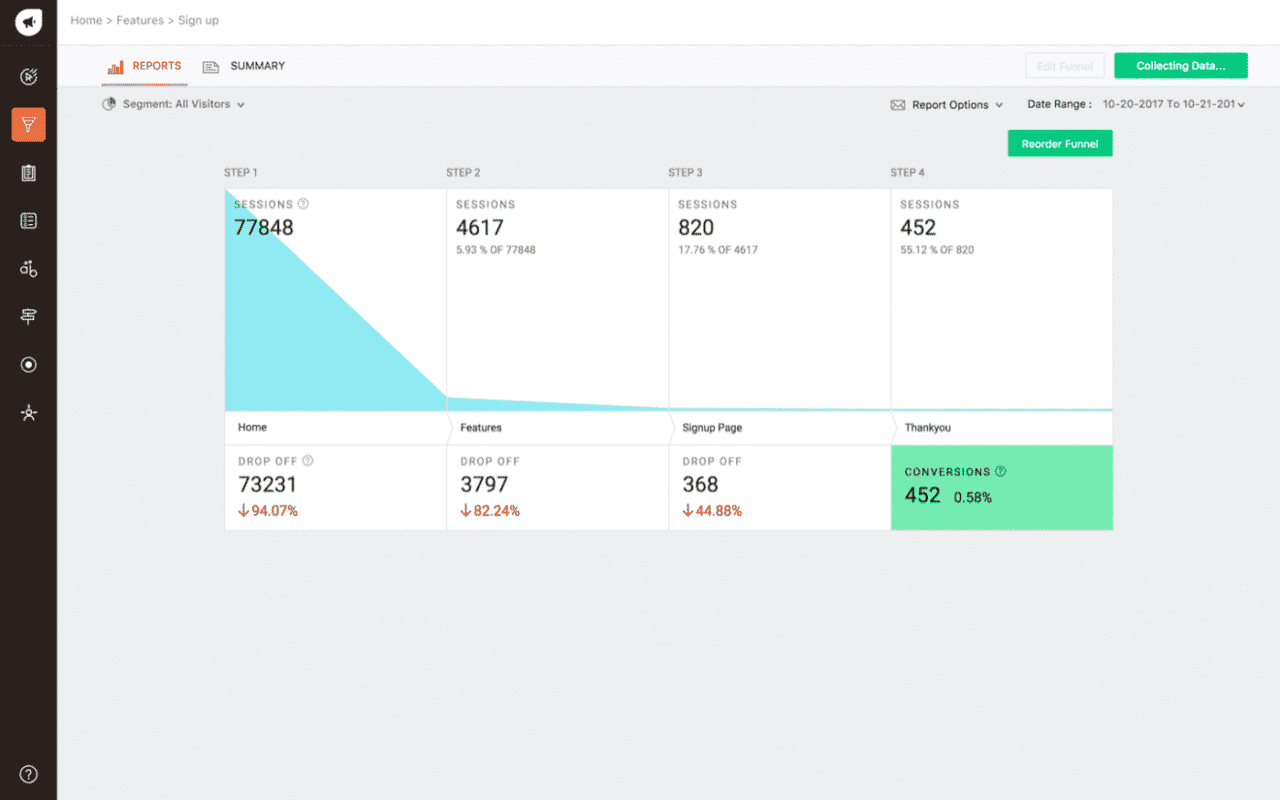Open help via the sidebar question mark
1280x800 pixels.
point(28,774)
